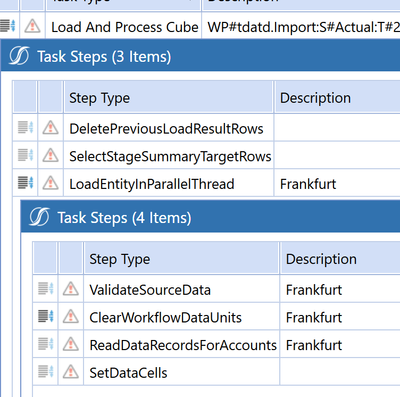
Task: Click warning icon beside LoadEntityInParallelThread
Action: pos(51,183)
